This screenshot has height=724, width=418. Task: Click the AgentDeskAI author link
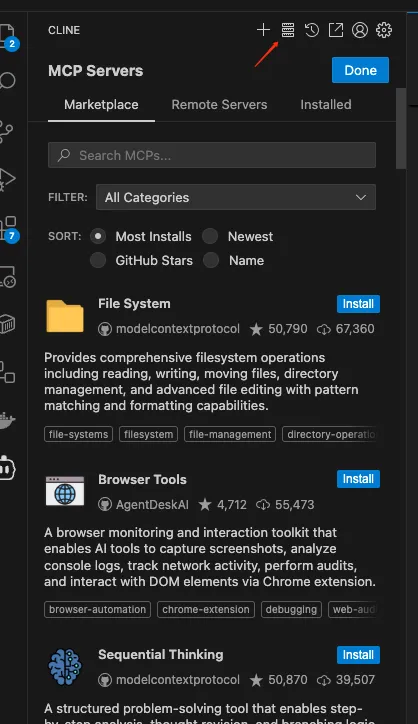(152, 505)
